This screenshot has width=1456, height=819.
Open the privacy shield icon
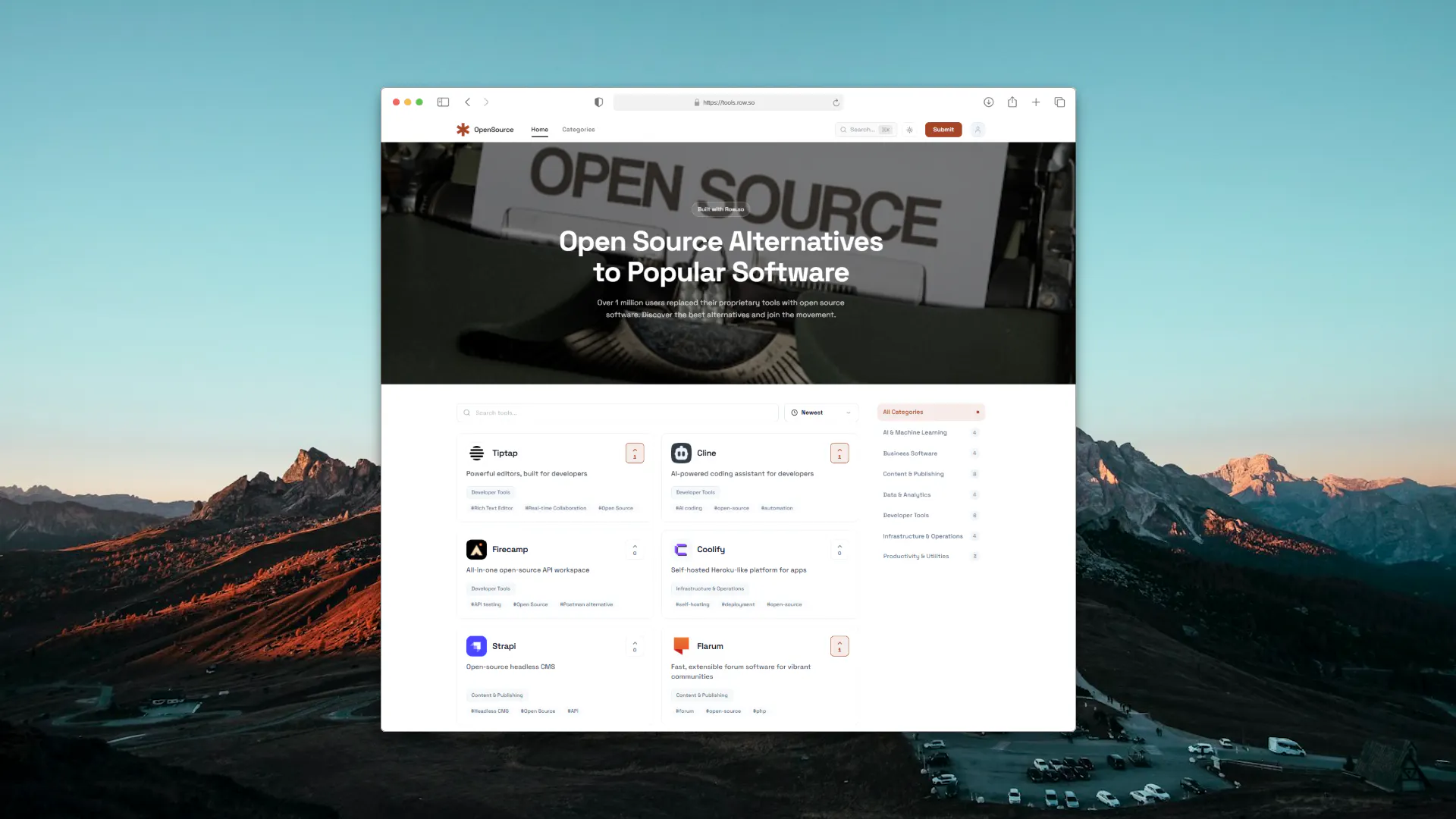598,102
